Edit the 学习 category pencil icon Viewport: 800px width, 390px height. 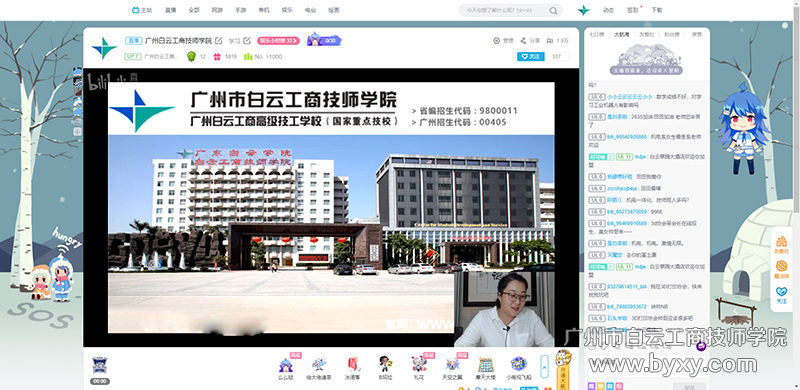pyautogui.click(x=247, y=40)
